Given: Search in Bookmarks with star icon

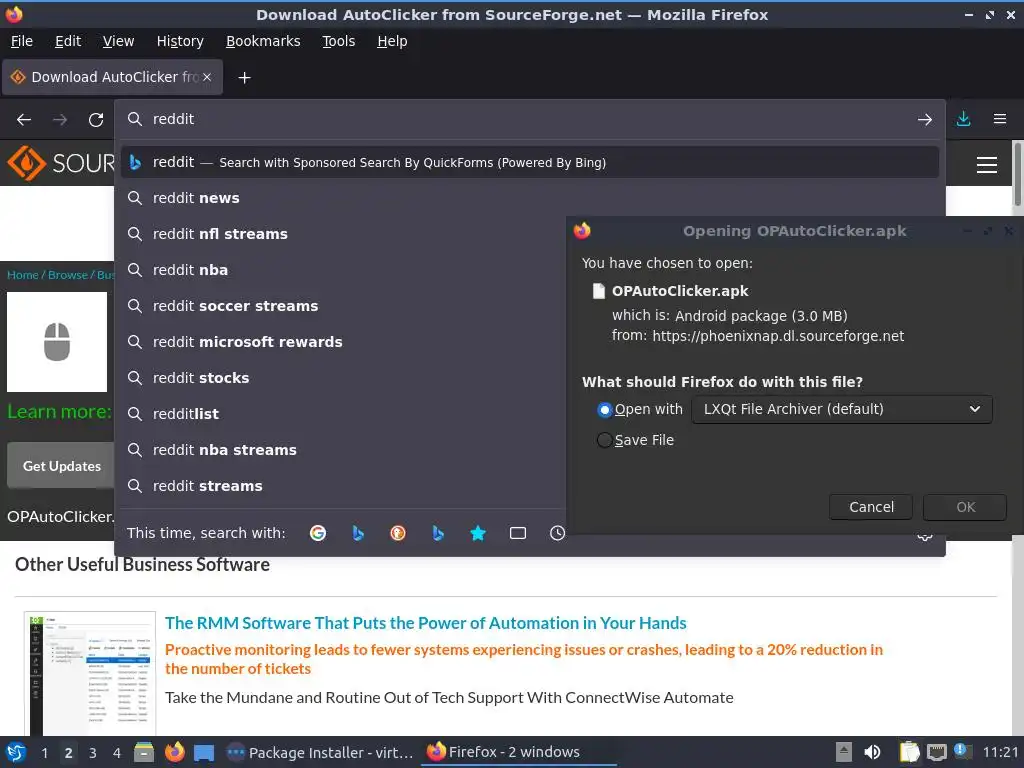Looking at the screenshot, I should [x=478, y=533].
